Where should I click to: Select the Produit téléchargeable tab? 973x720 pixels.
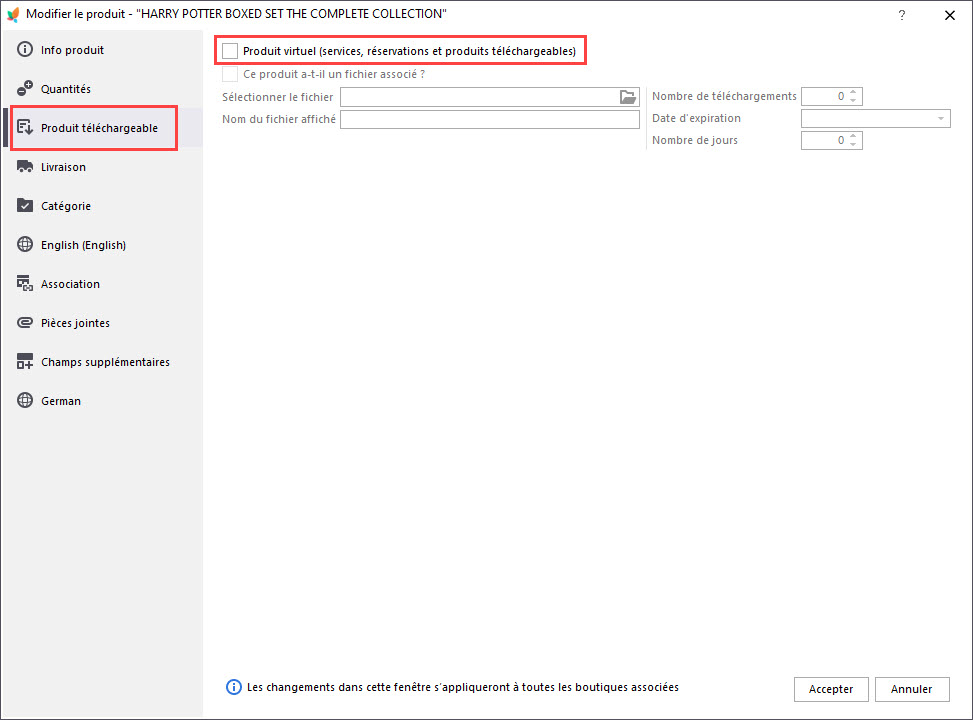[x=102, y=128]
